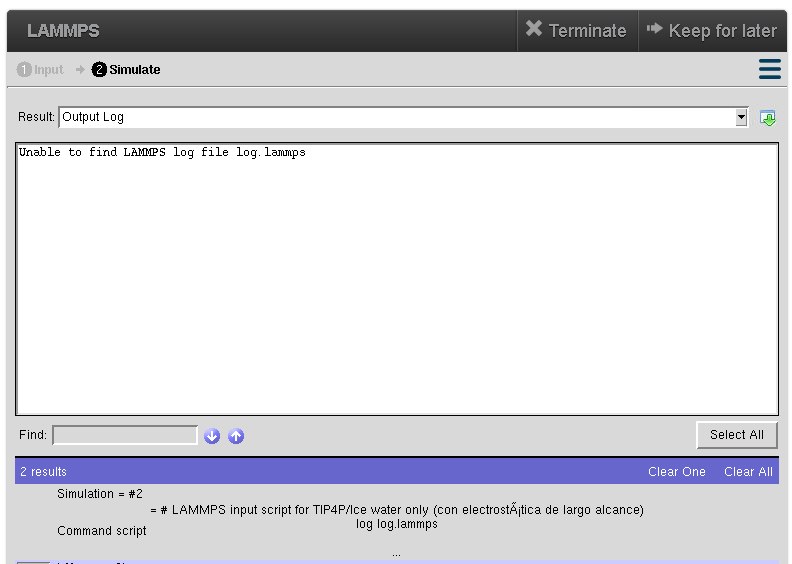
Task: Click the LAMMPS title in the header
Action: coord(63,31)
